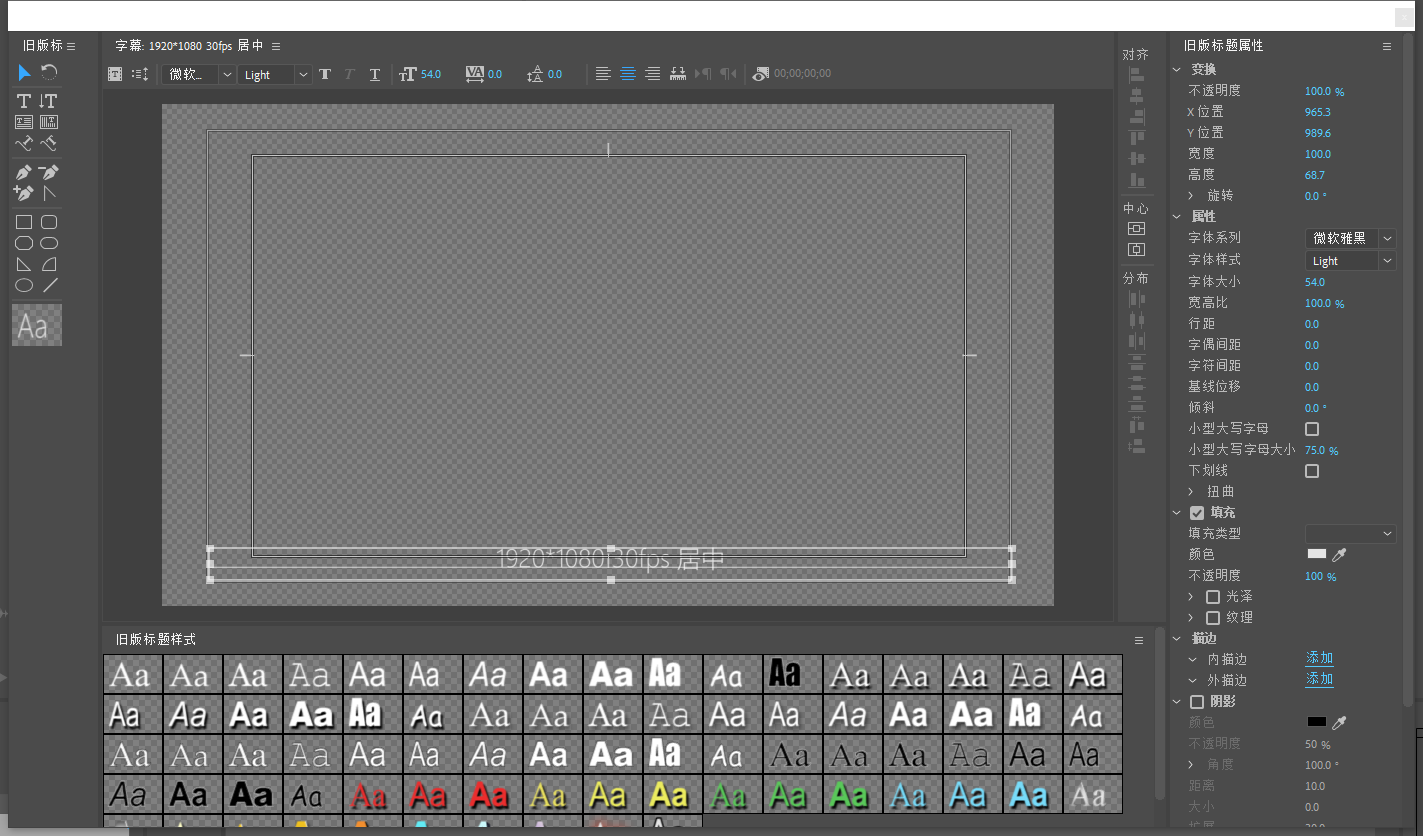Select the Rectangle shape tool

pos(24,222)
